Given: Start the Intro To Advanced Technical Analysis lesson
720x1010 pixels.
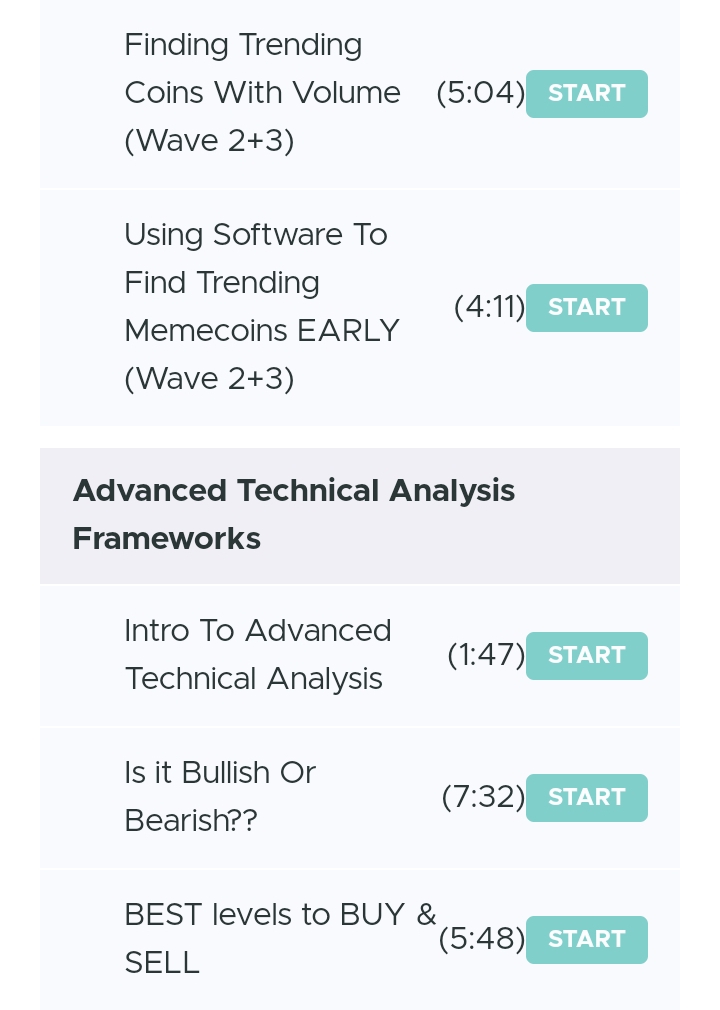Looking at the screenshot, I should click(587, 656).
